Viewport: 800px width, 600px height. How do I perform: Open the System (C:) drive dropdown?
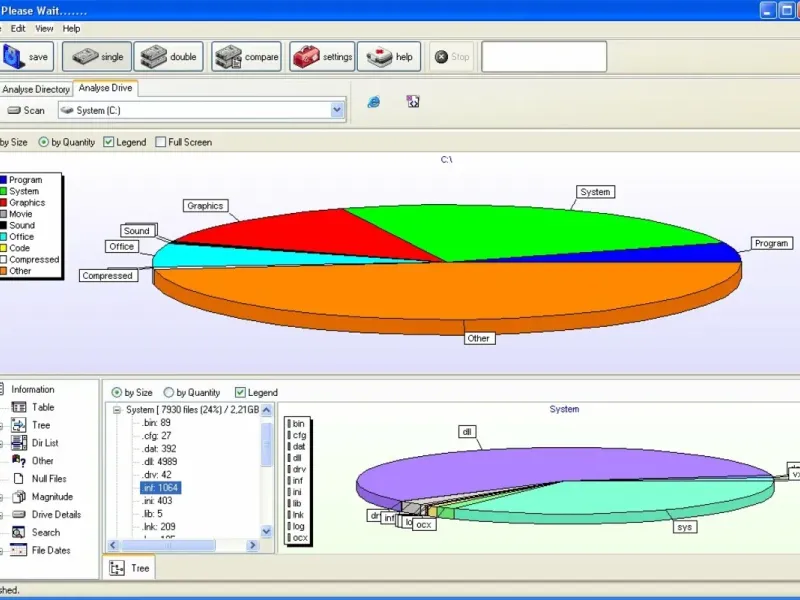point(337,110)
